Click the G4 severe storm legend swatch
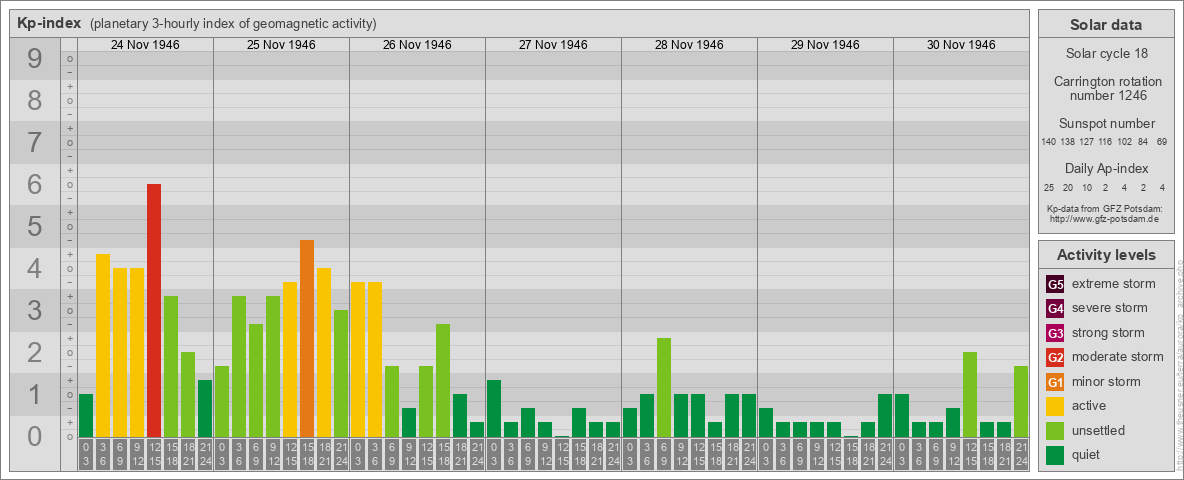Image resolution: width=1184 pixels, height=480 pixels. click(1055, 309)
